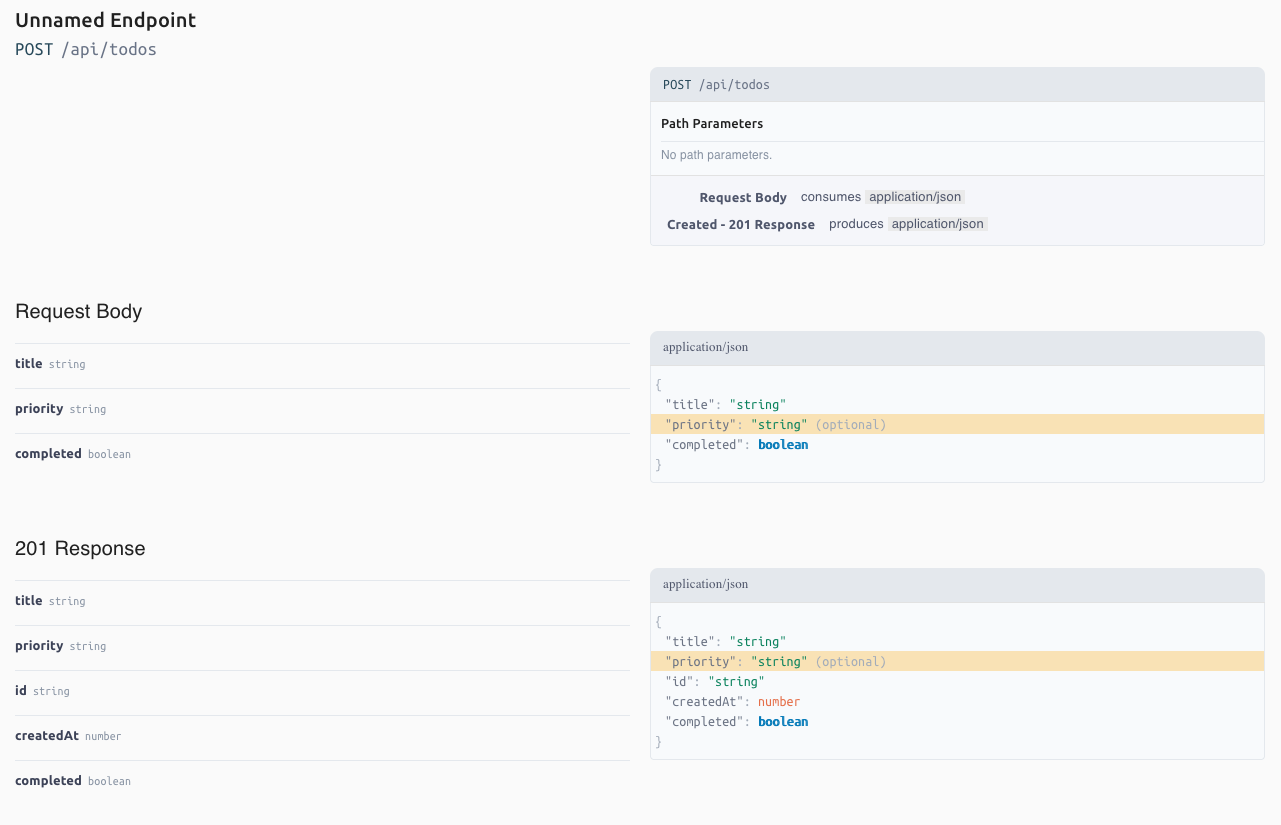Open the Created - 201 Response link

(x=741, y=225)
